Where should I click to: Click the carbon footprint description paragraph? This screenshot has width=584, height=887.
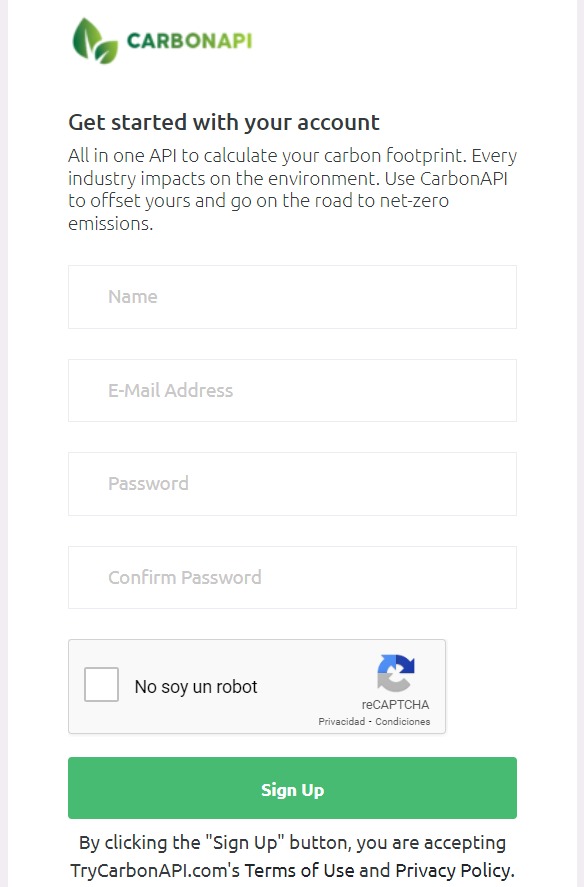click(292, 190)
